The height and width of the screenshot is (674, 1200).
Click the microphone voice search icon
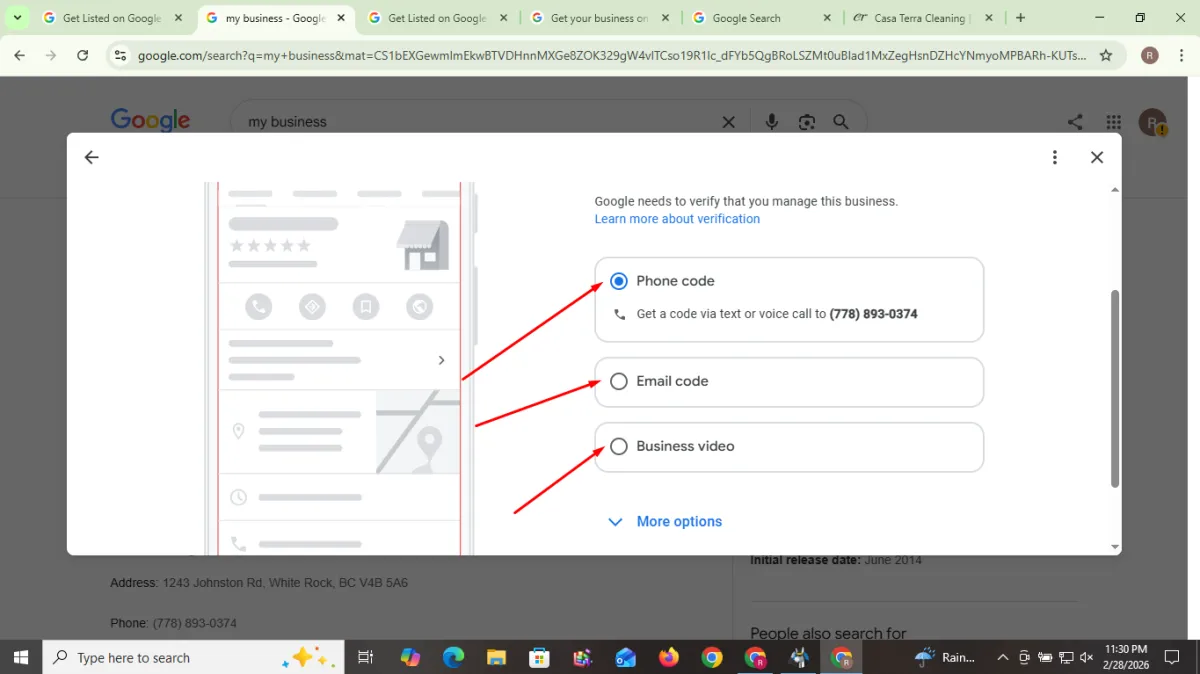click(x=772, y=122)
